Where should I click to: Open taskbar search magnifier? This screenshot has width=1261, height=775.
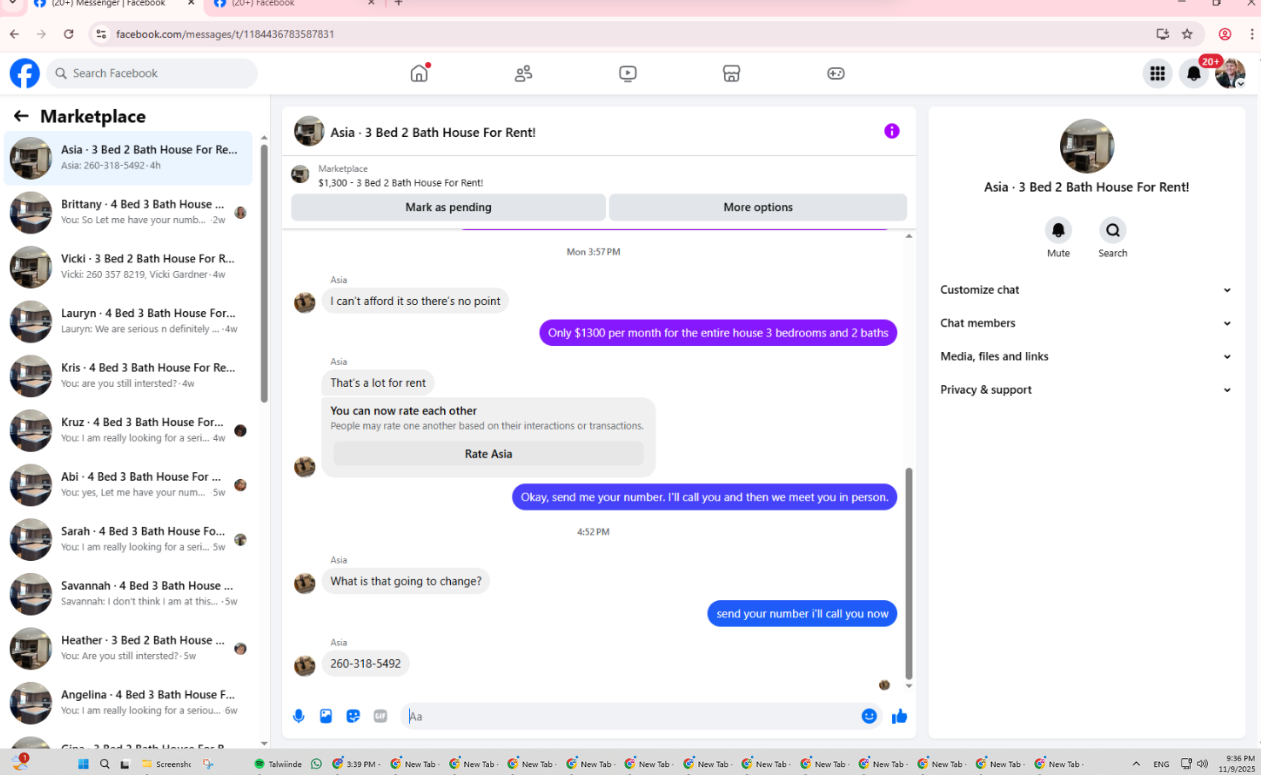tap(104, 764)
